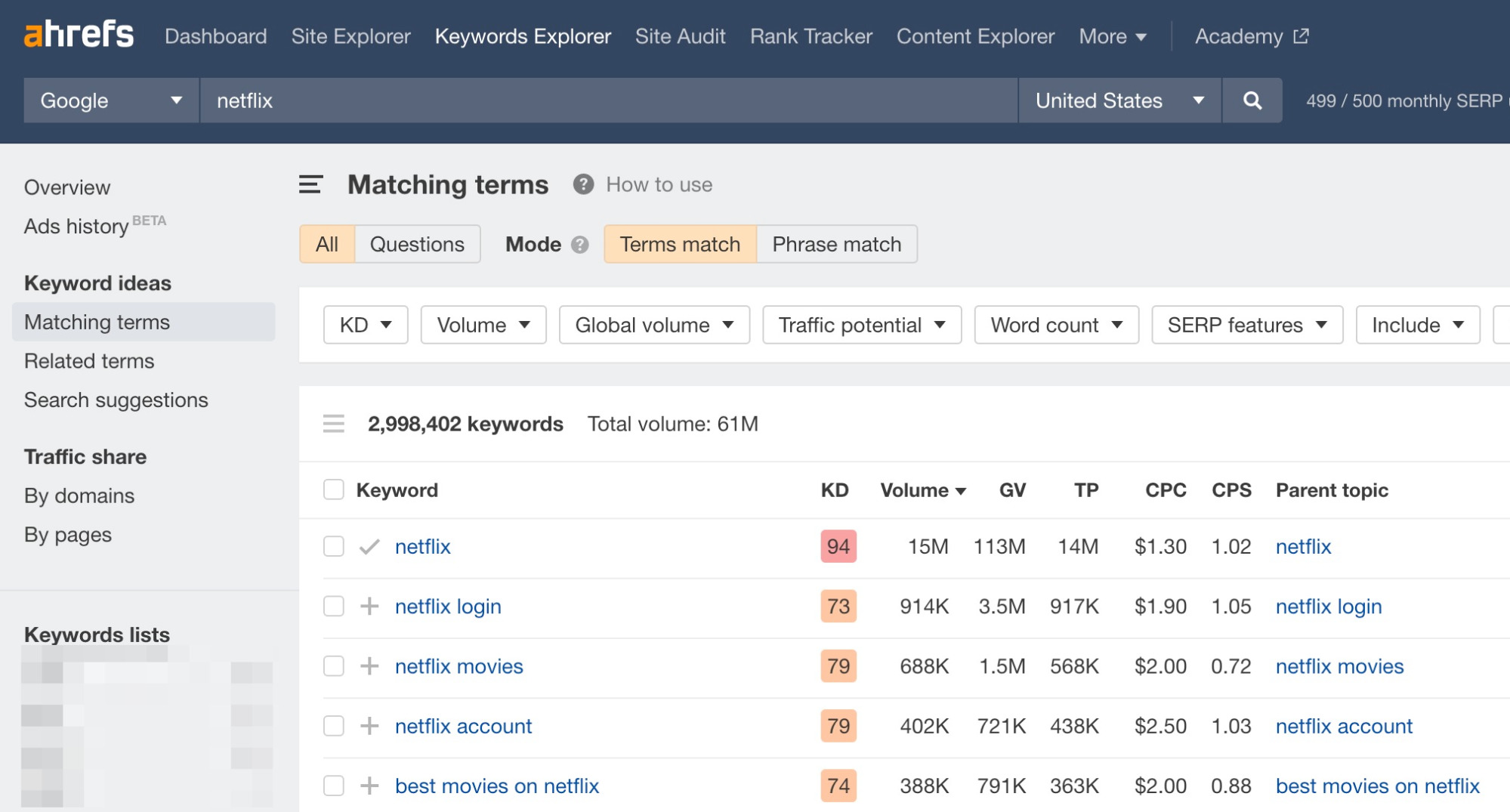
Task: Select Matching terms in the sidebar
Action: coord(144,322)
